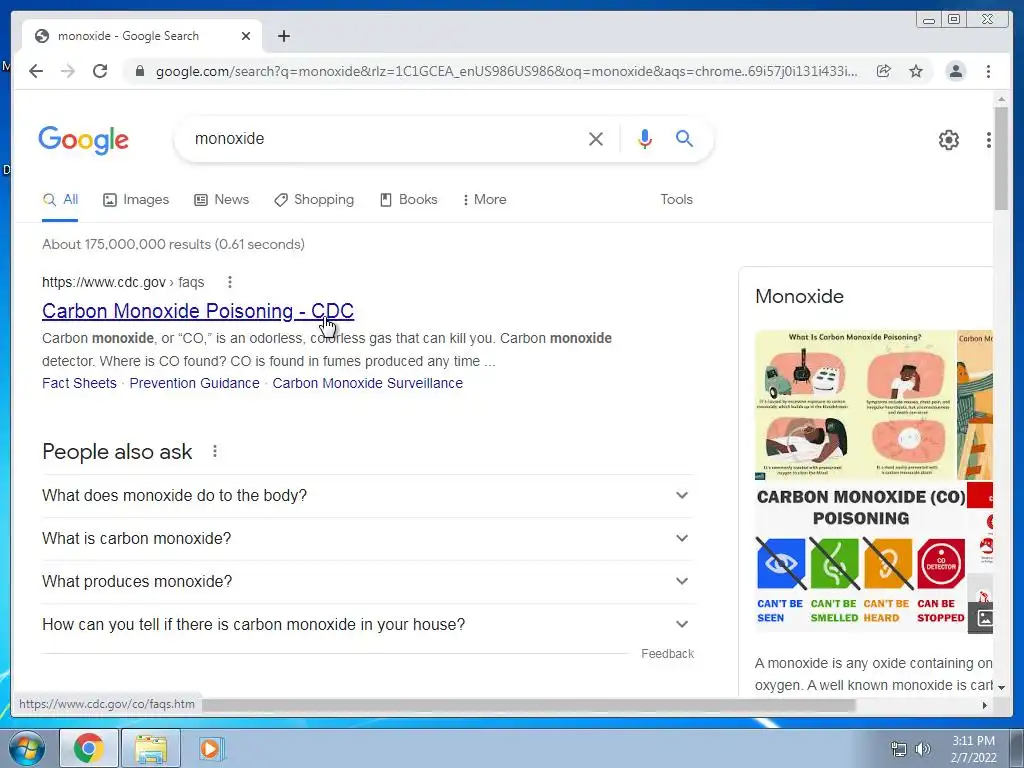1024x768 pixels.
Task: Open People also ask options dots
Action: 215,451
